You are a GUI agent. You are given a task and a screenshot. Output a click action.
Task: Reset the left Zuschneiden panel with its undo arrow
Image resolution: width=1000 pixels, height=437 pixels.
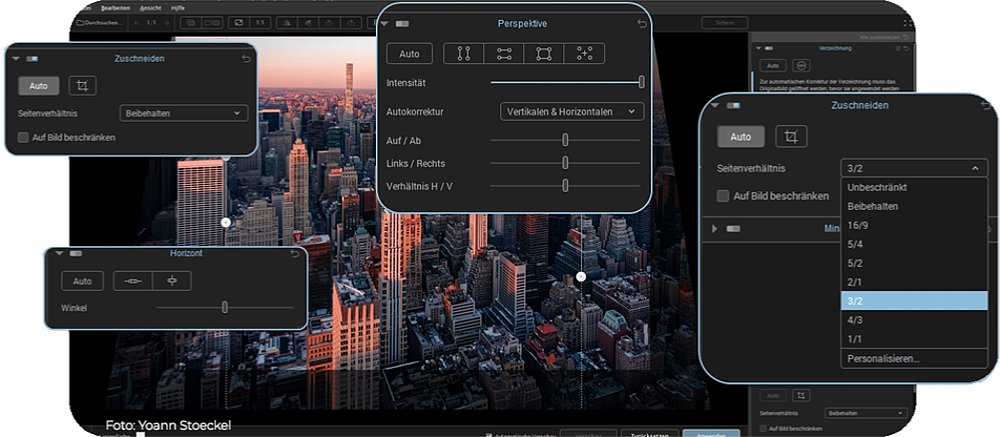[246, 59]
